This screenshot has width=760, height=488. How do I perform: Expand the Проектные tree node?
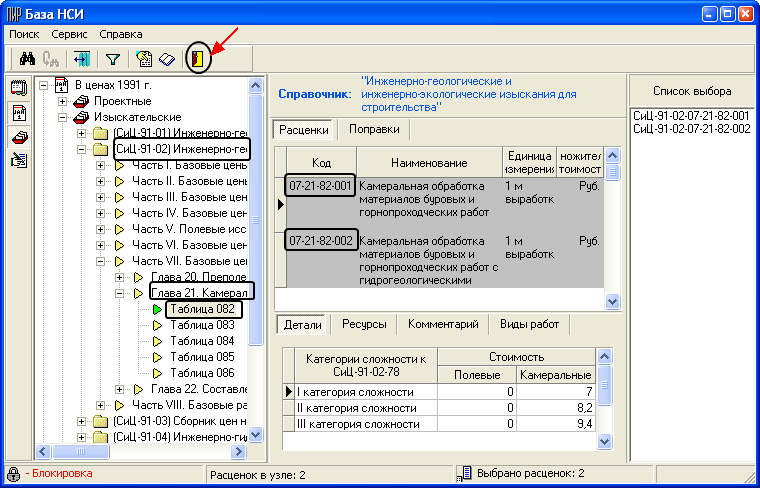[63, 101]
